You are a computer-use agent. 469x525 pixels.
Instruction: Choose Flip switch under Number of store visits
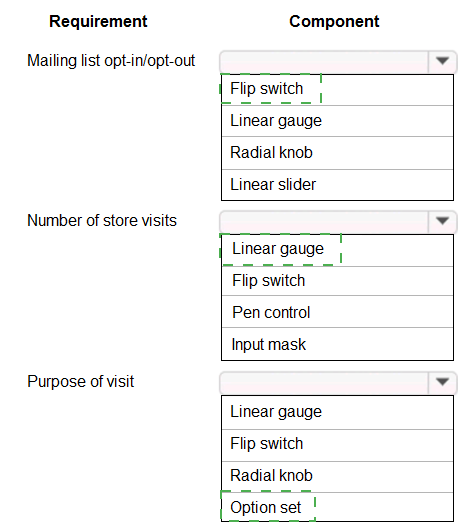tap(337, 281)
